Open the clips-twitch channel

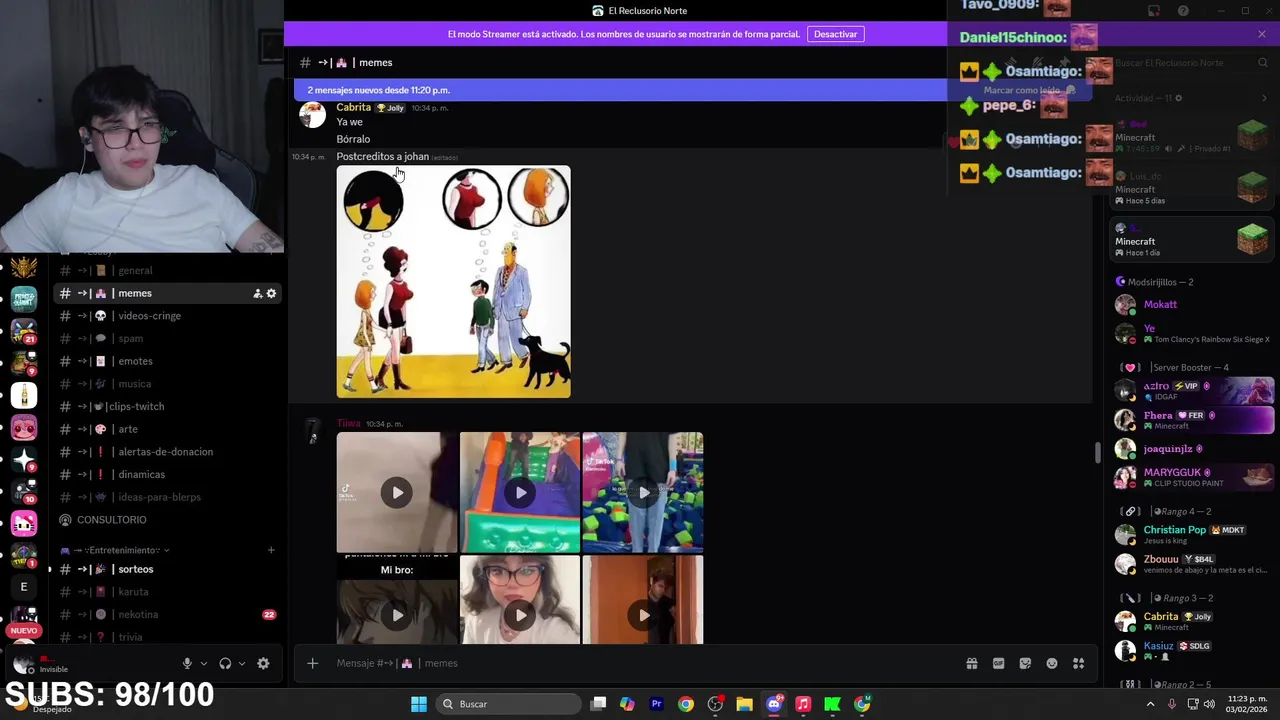point(167,406)
